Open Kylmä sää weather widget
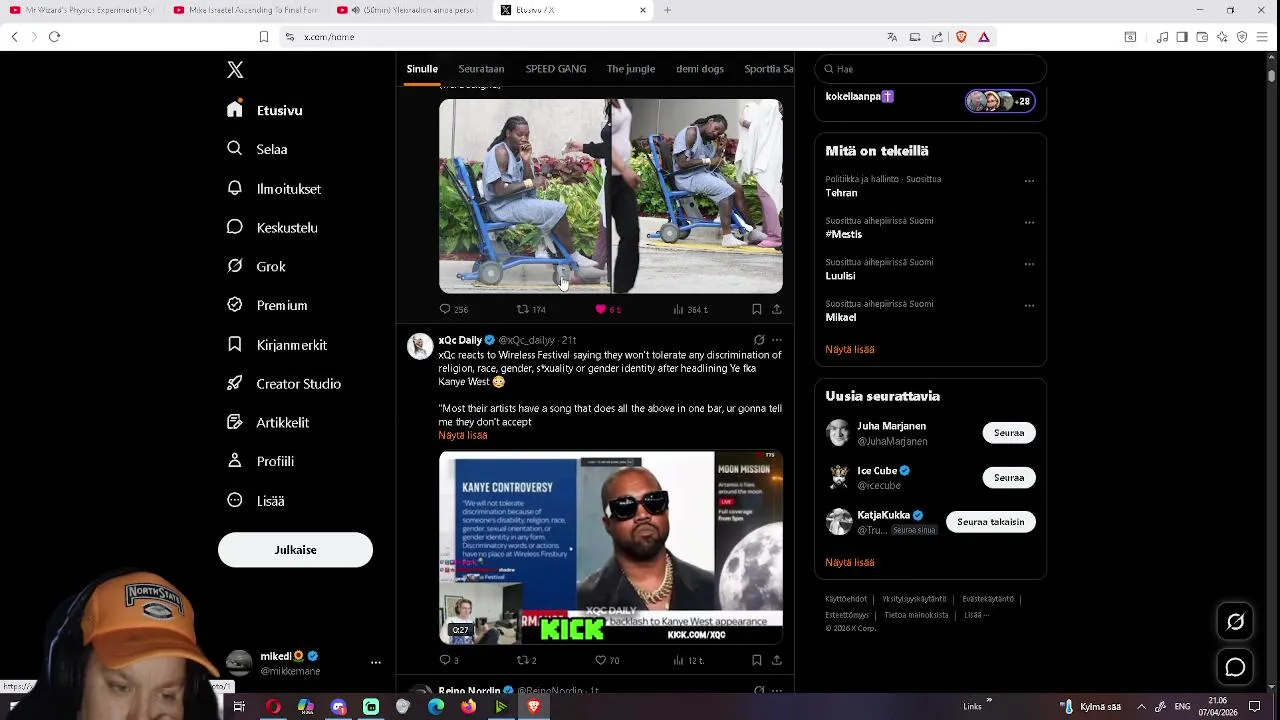Viewport: 1280px width, 720px height. 1090,707
